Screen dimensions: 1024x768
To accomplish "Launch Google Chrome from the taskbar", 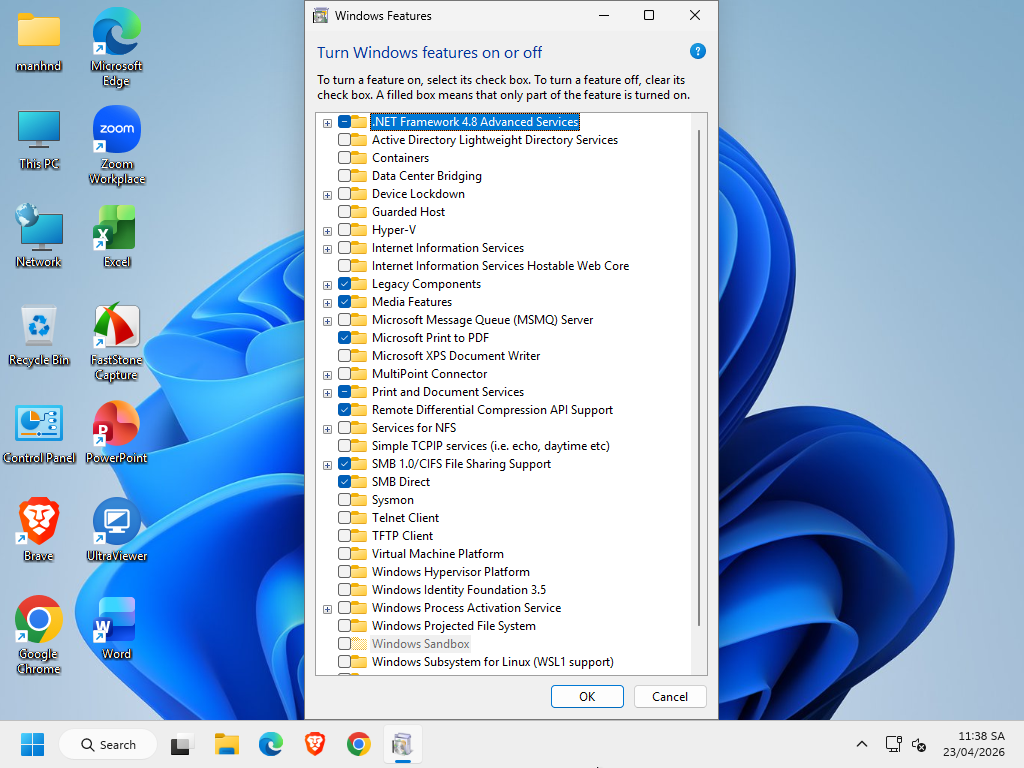I will coord(359,744).
